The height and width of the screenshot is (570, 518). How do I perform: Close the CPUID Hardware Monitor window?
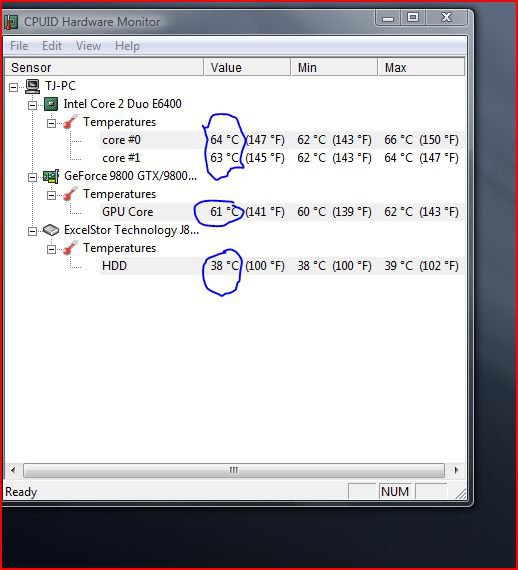point(446,18)
